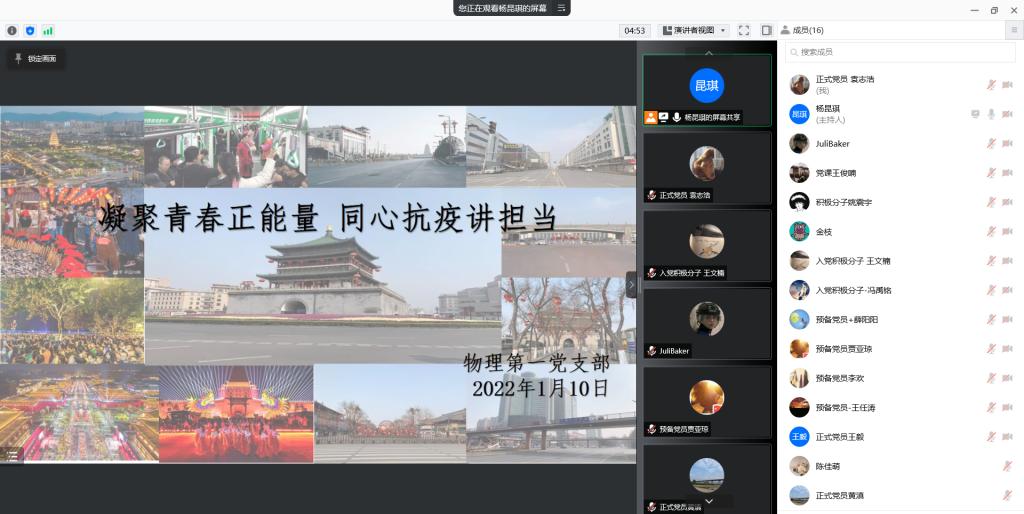1024x514 pixels.
Task: Select the 昆琪 screen-sharing video tile
Action: (707, 91)
